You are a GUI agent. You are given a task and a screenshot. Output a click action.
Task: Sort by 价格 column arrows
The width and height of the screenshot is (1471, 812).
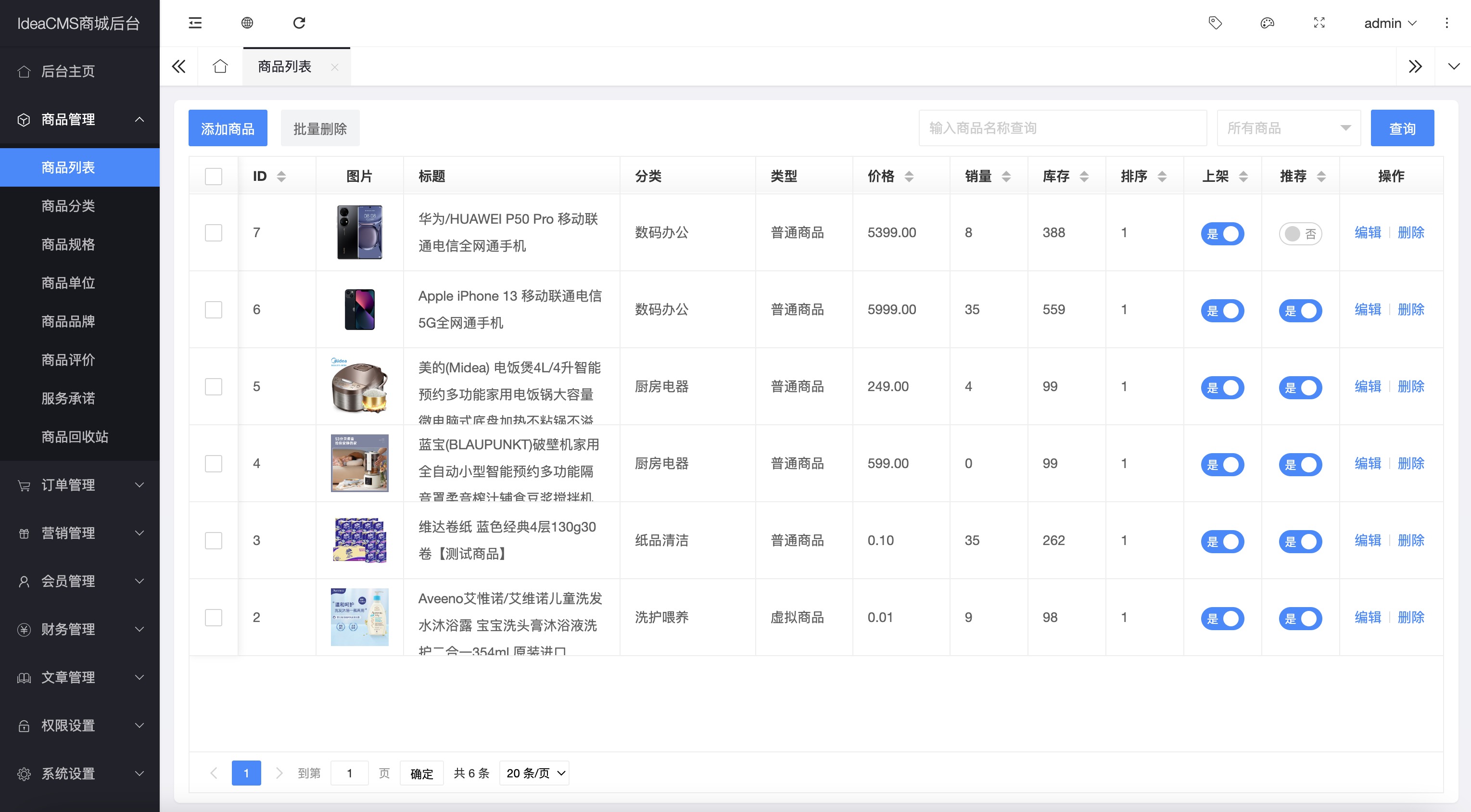click(x=909, y=177)
